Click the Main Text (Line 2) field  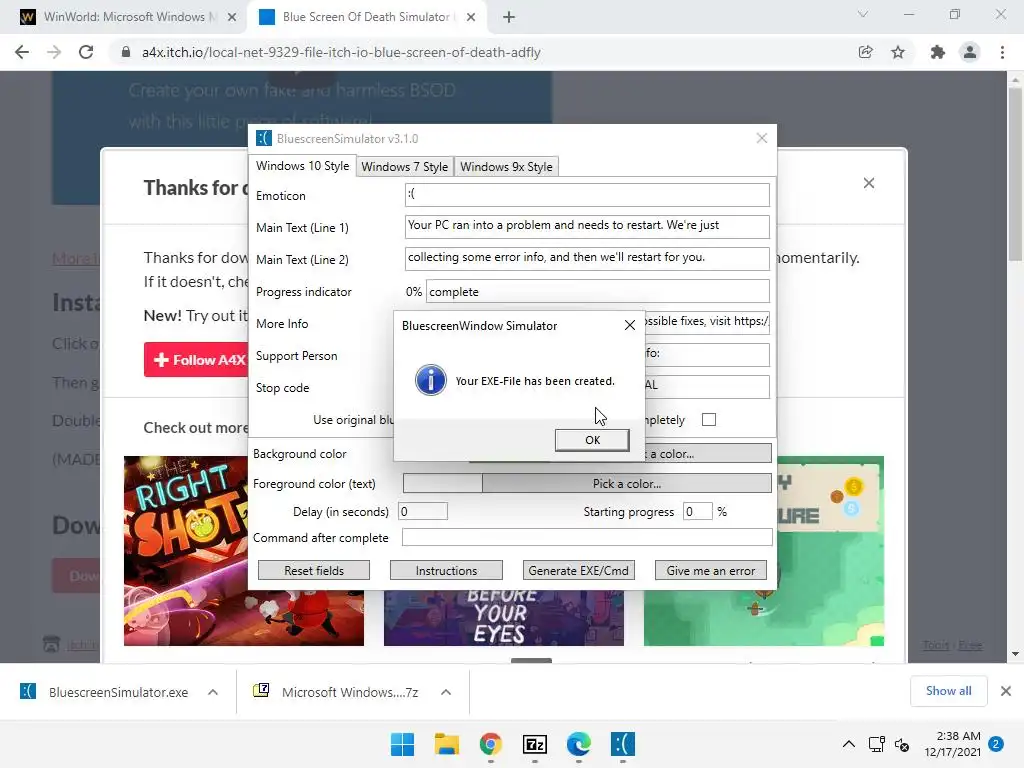click(x=586, y=259)
